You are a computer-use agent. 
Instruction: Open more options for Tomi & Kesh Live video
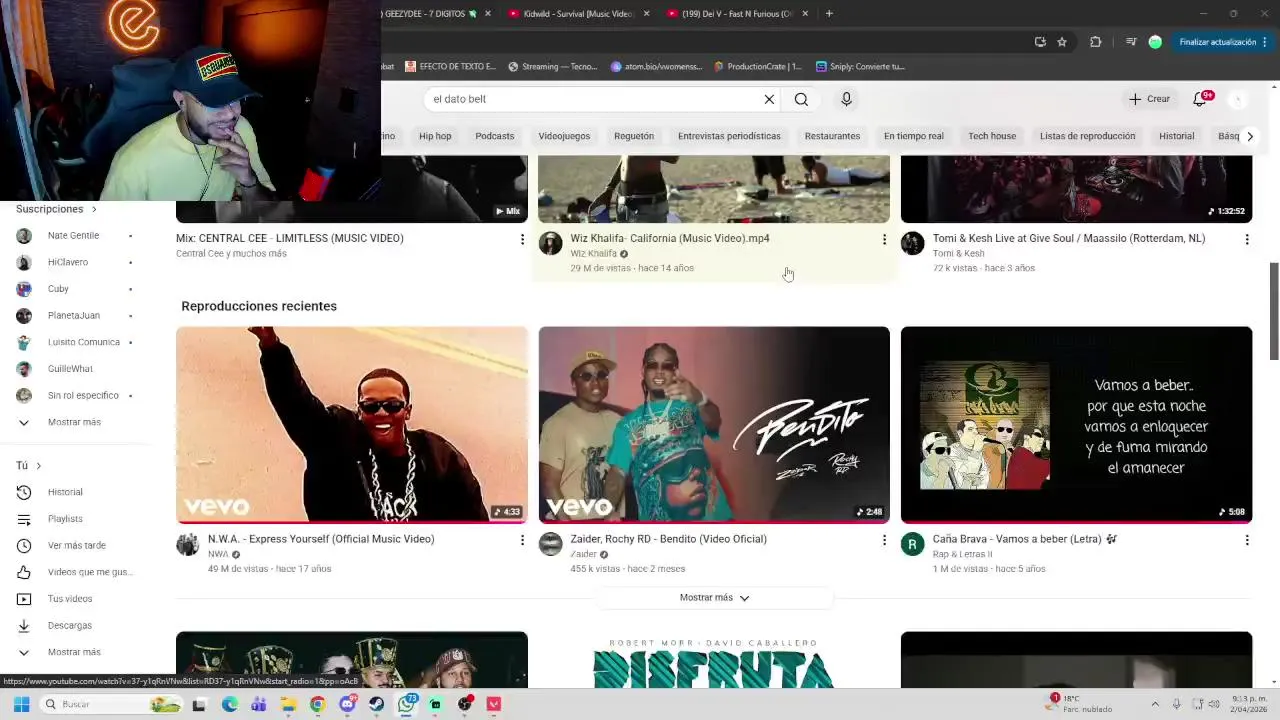click(1246, 239)
